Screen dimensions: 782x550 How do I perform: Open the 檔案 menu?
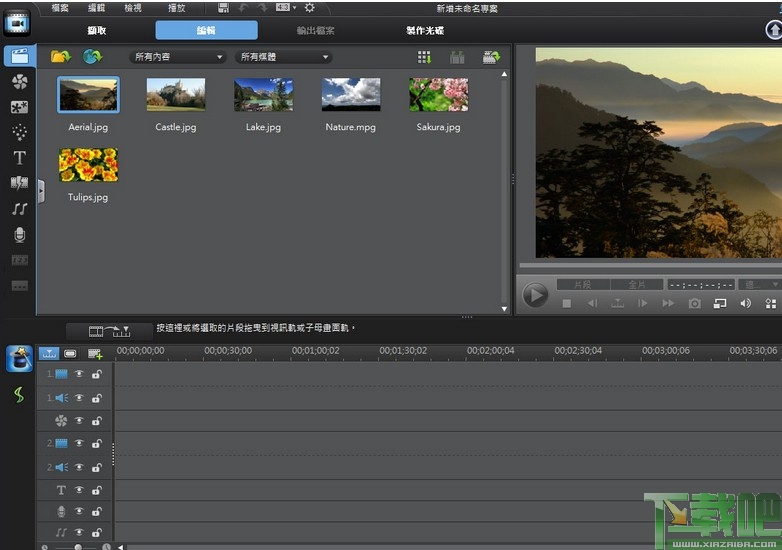click(x=60, y=8)
